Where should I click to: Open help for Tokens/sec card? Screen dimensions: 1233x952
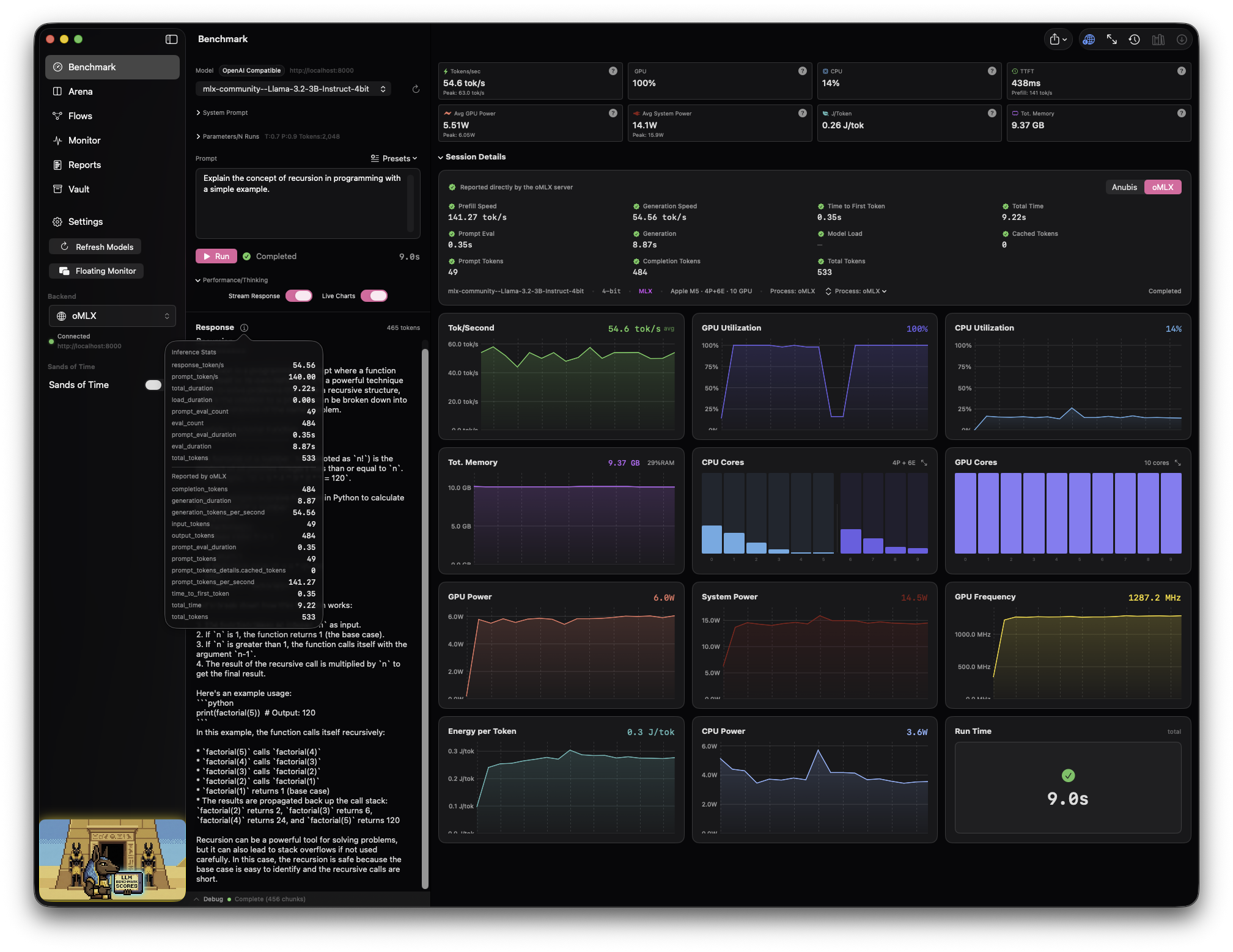click(x=613, y=71)
